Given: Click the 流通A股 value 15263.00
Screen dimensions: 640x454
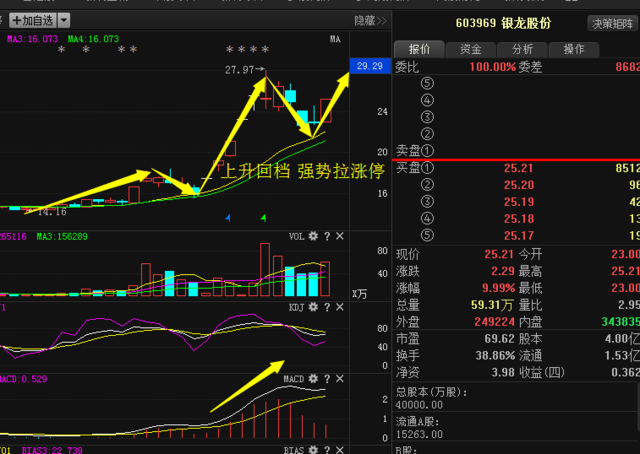Looking at the screenshot, I should pos(419,434).
